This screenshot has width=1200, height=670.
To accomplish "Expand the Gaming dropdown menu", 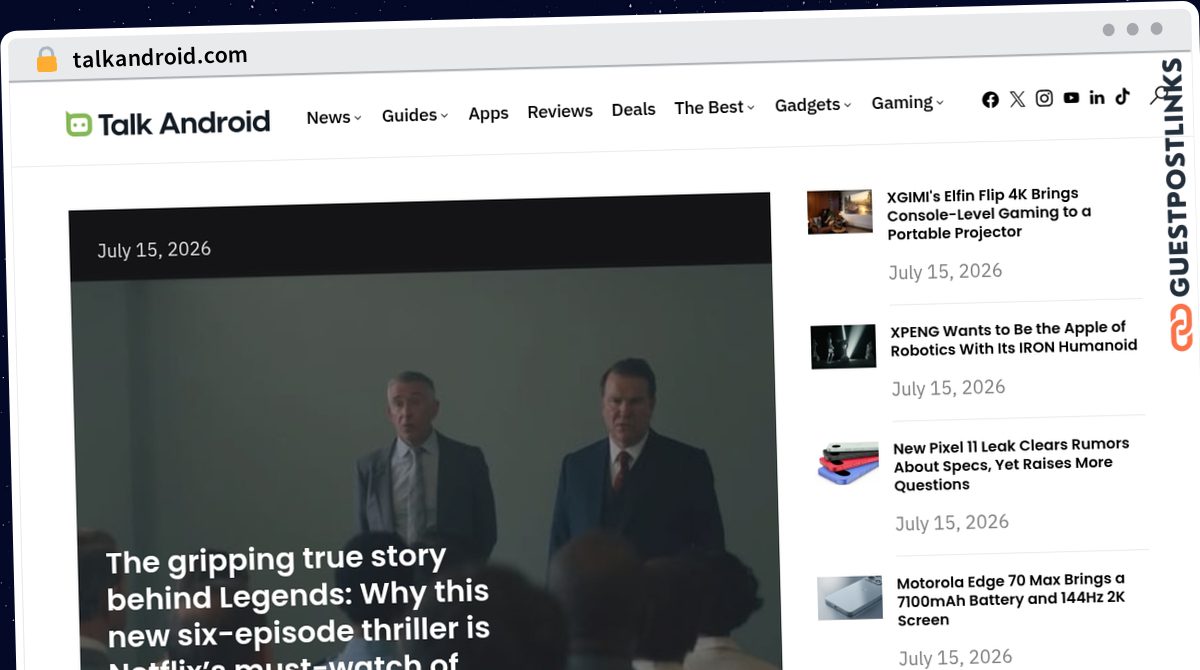I will [907, 103].
